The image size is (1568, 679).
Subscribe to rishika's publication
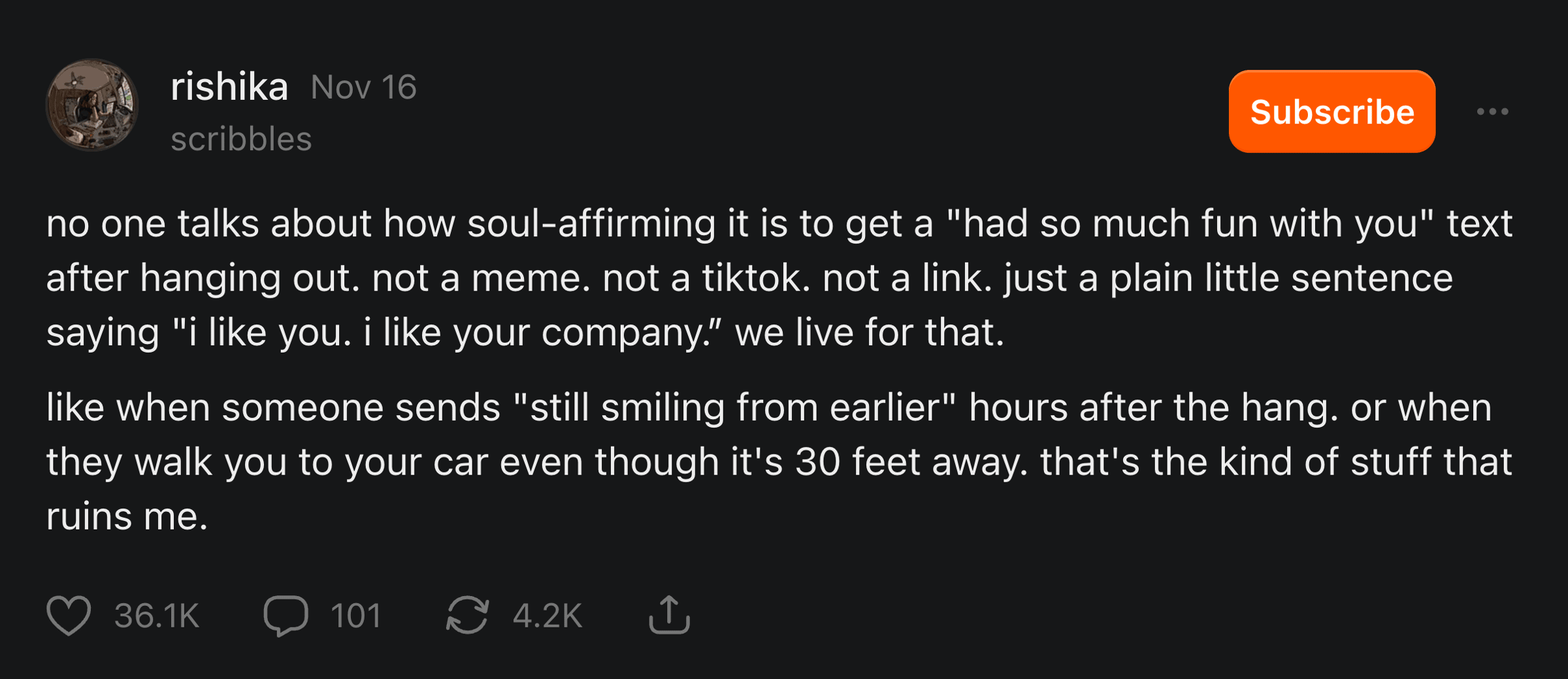tap(1331, 112)
